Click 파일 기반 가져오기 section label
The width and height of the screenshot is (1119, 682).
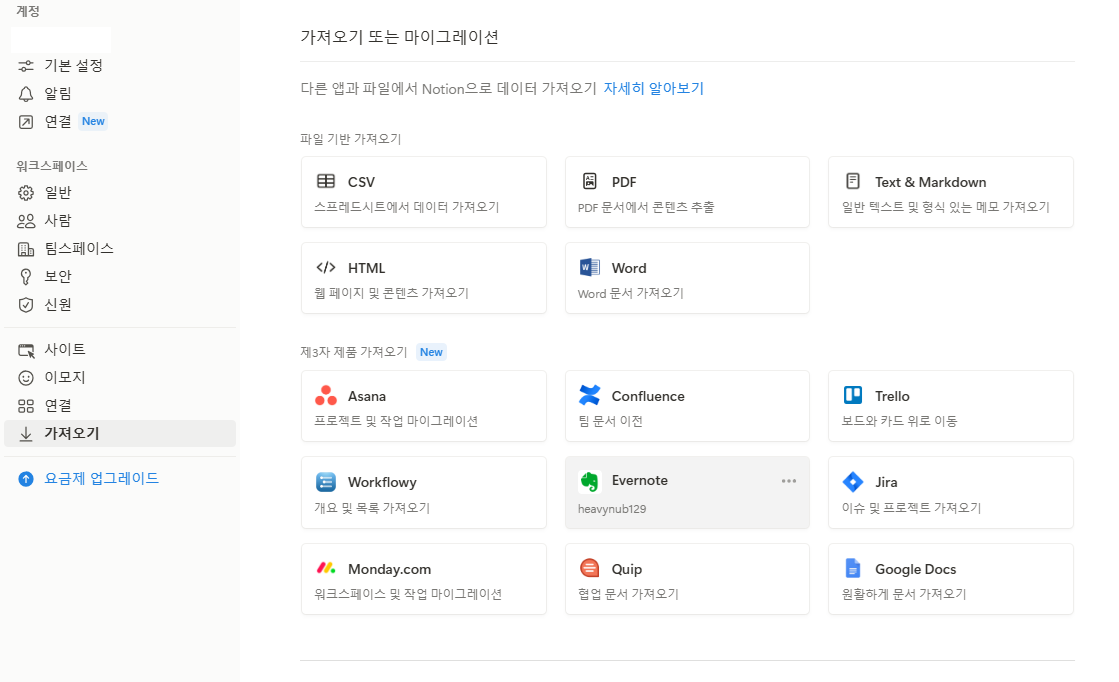(350, 138)
